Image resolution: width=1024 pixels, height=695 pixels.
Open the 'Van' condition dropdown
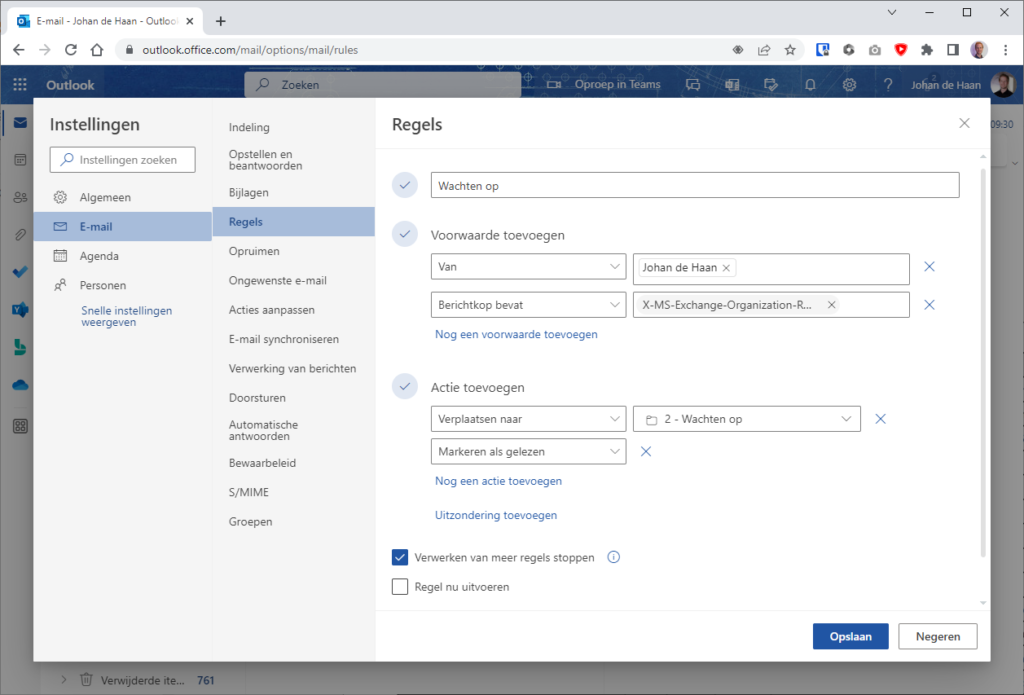pos(528,268)
